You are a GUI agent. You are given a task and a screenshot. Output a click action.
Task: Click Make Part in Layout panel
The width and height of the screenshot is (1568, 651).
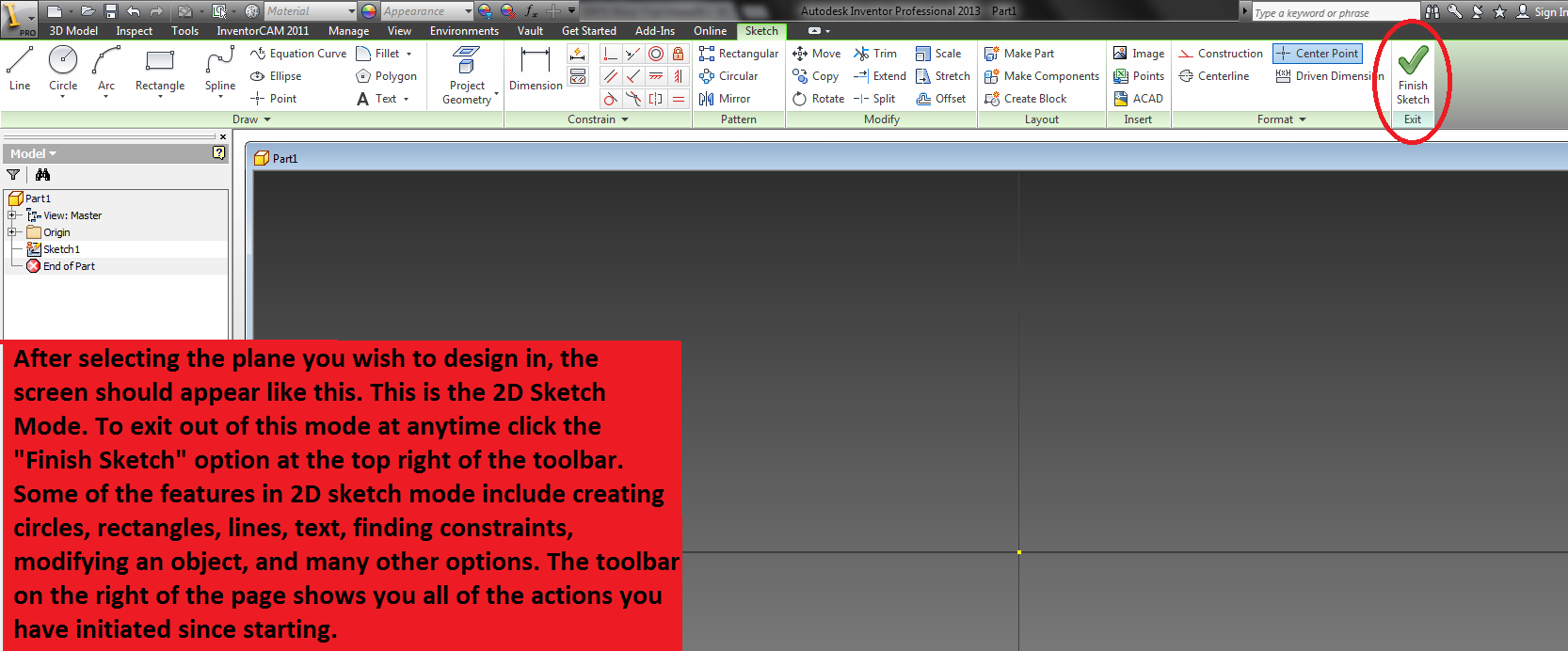1019,54
